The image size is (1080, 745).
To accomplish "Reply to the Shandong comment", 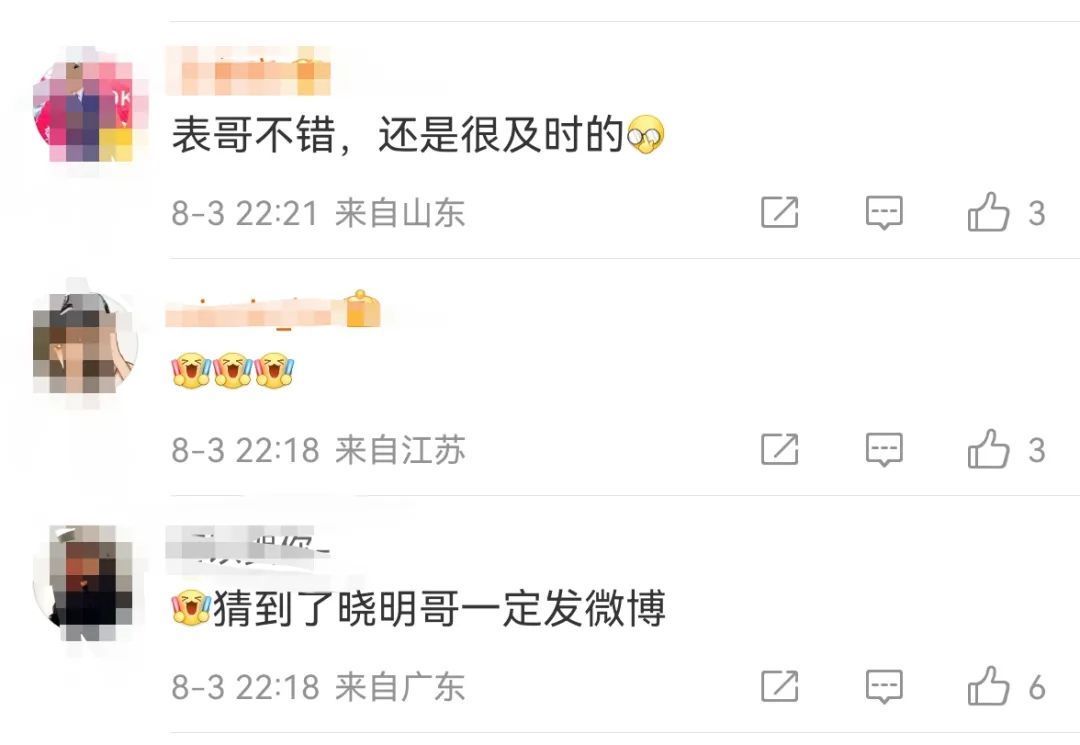I will click(884, 212).
